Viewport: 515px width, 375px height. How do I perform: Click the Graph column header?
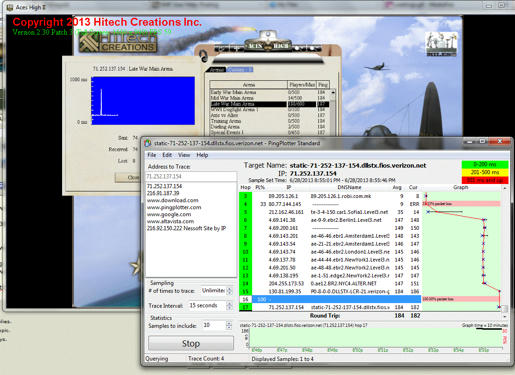point(461,187)
